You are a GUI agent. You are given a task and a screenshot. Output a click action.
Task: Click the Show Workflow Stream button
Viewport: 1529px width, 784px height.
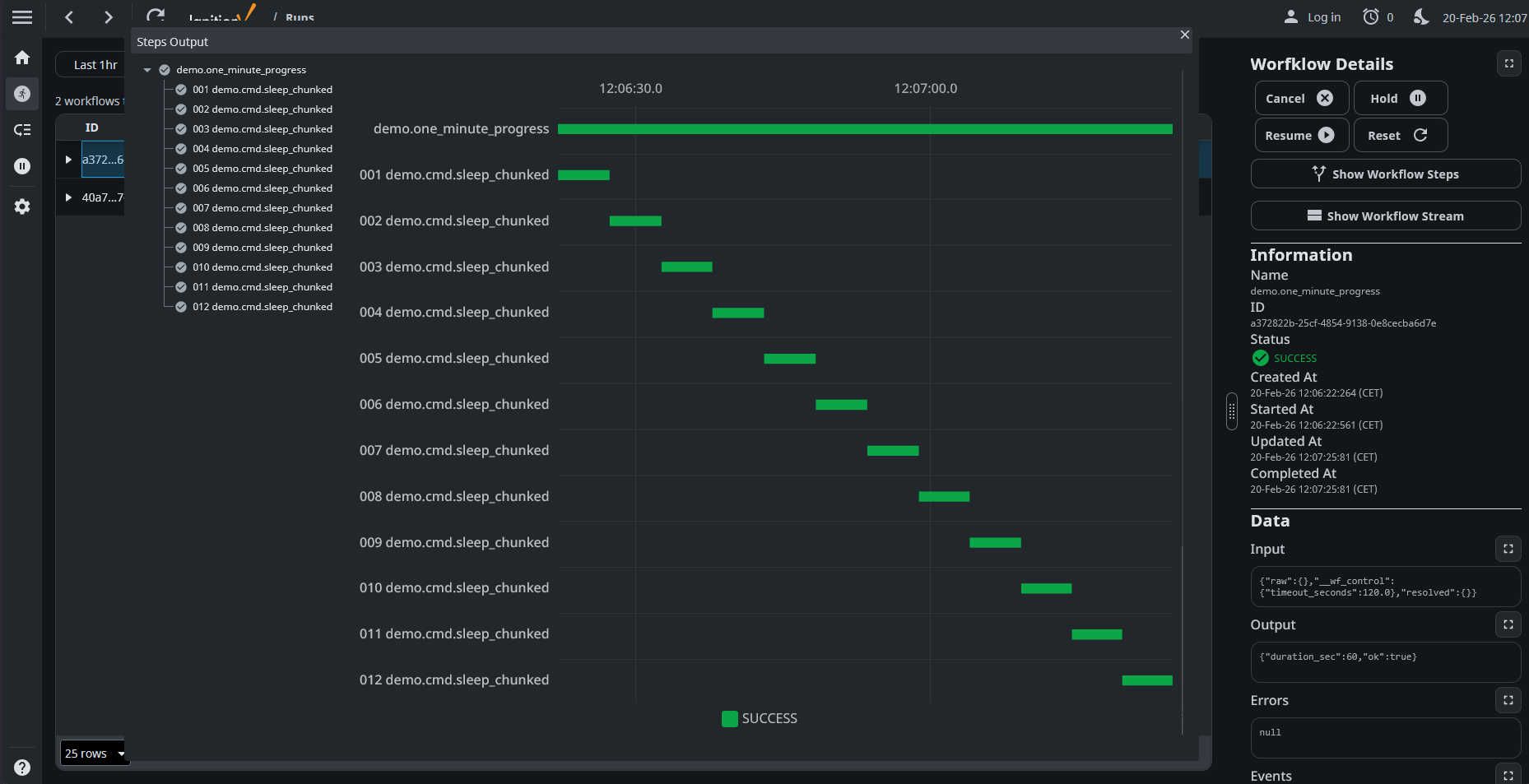[1385, 216]
